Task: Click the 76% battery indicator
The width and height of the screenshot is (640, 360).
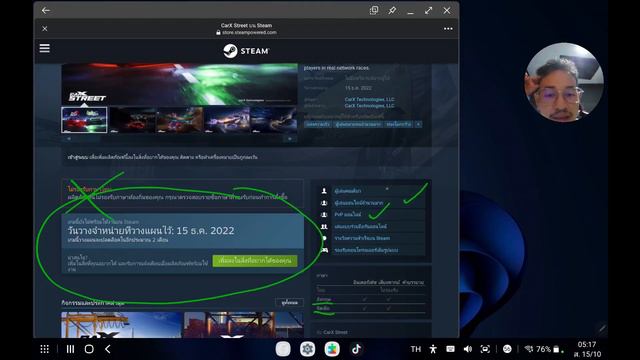Action: [x=548, y=349]
